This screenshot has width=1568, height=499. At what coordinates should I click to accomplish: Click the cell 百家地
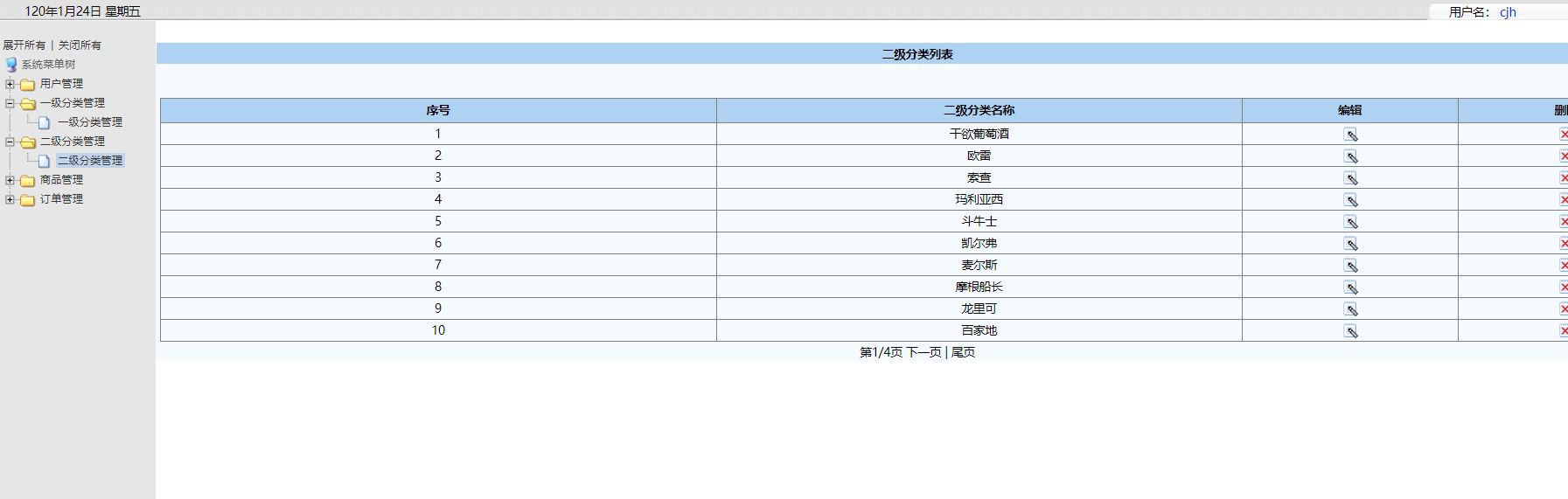[979, 330]
